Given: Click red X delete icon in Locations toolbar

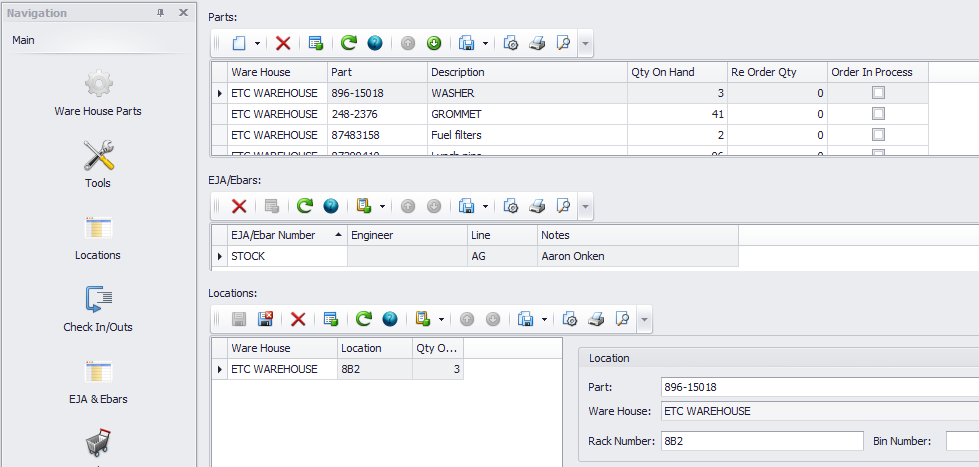Looking at the screenshot, I should coord(298,319).
